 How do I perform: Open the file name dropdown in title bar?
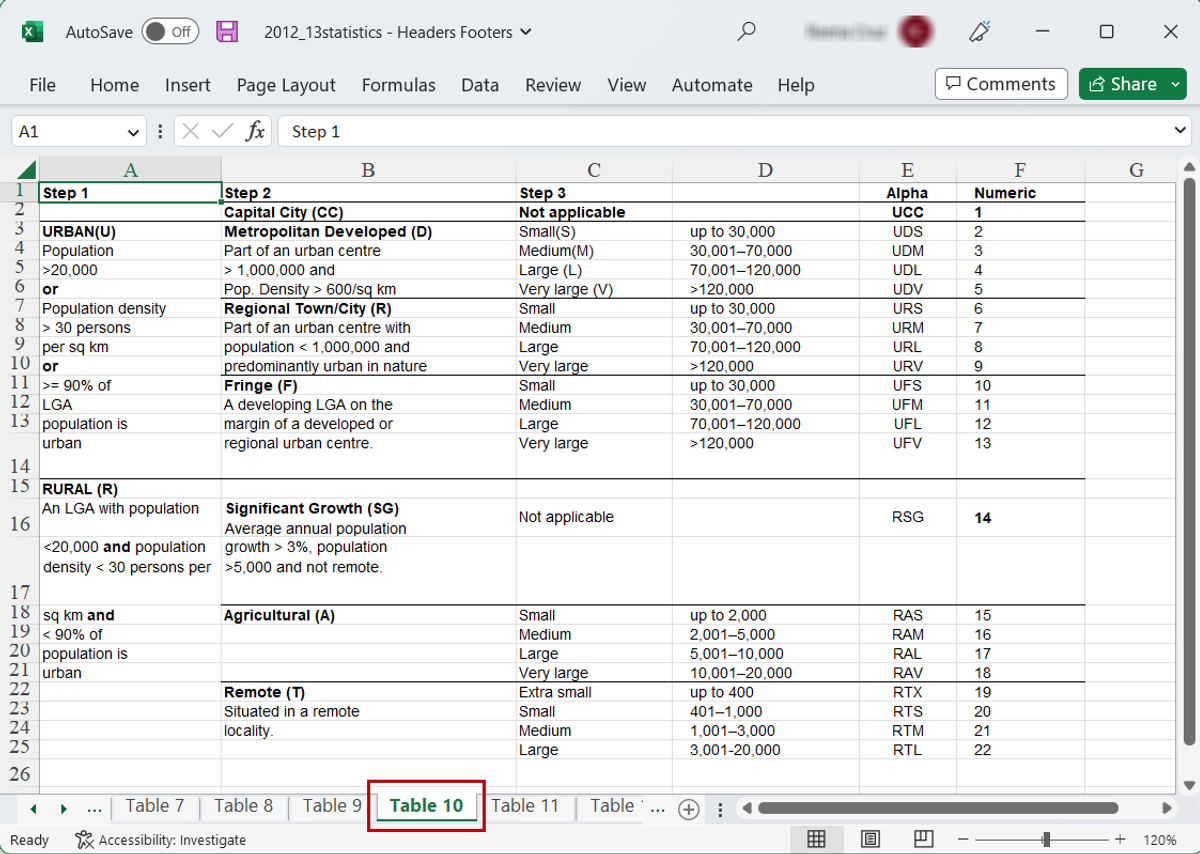(526, 32)
